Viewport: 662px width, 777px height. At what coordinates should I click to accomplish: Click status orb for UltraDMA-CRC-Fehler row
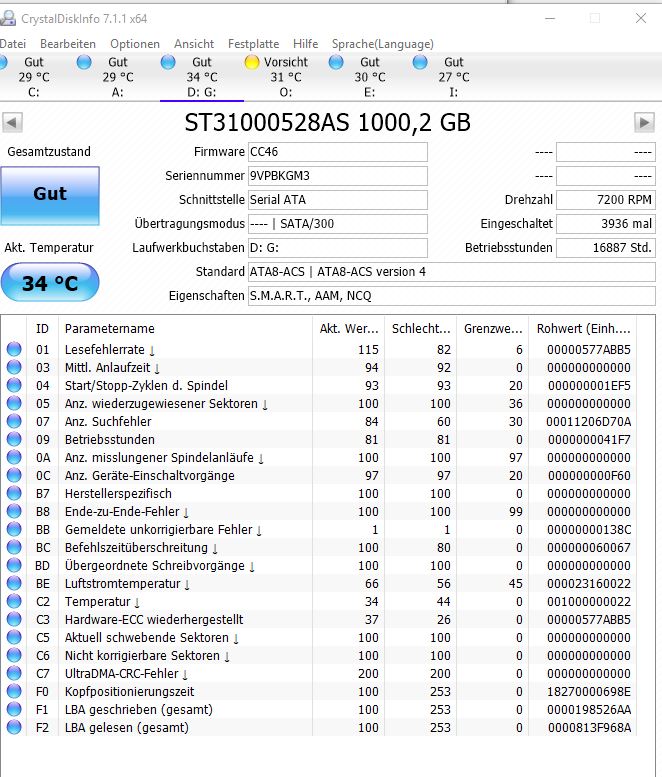pos(14,673)
